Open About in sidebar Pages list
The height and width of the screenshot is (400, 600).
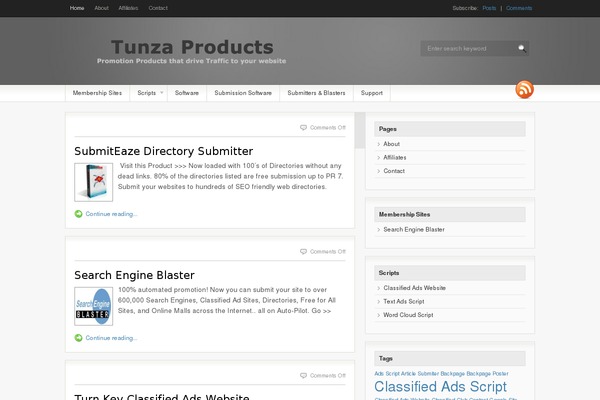click(391, 144)
